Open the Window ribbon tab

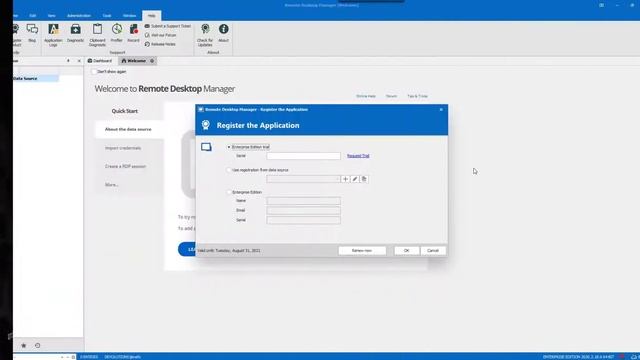[129, 16]
